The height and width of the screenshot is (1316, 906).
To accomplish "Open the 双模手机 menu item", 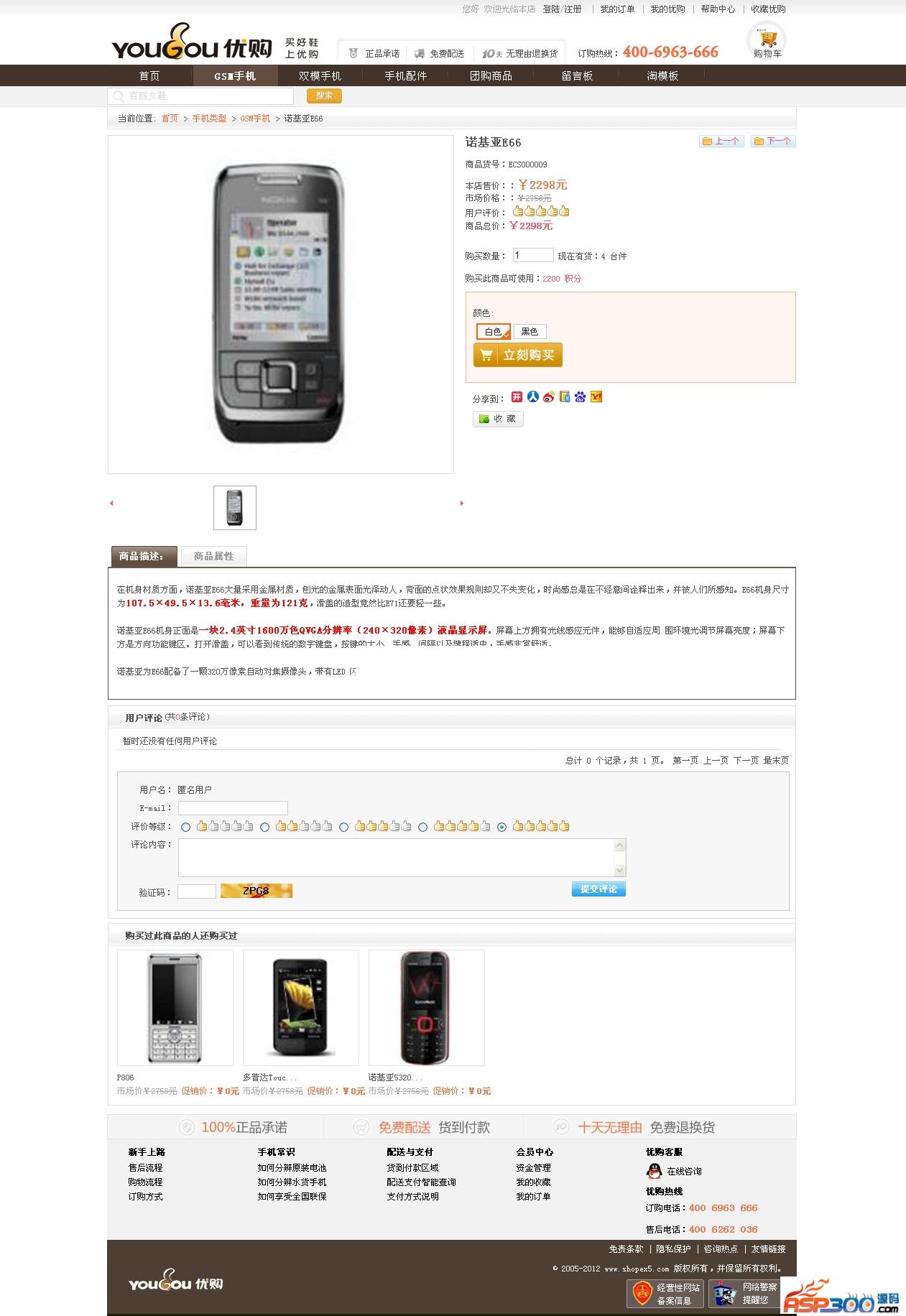I will [320, 75].
